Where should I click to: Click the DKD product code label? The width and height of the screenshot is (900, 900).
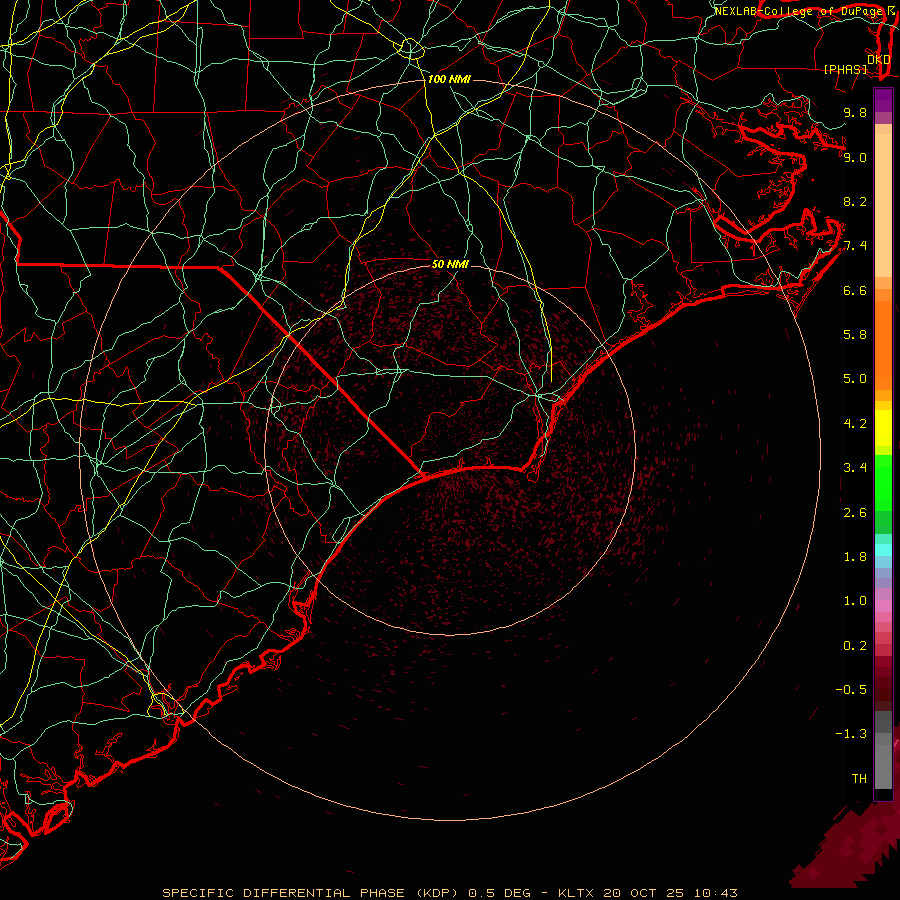click(878, 59)
